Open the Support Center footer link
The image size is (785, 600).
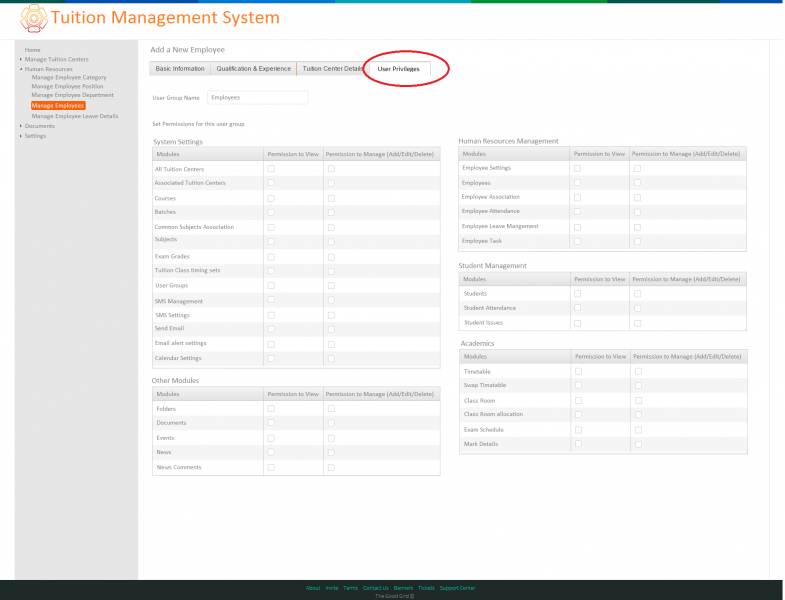(458, 588)
